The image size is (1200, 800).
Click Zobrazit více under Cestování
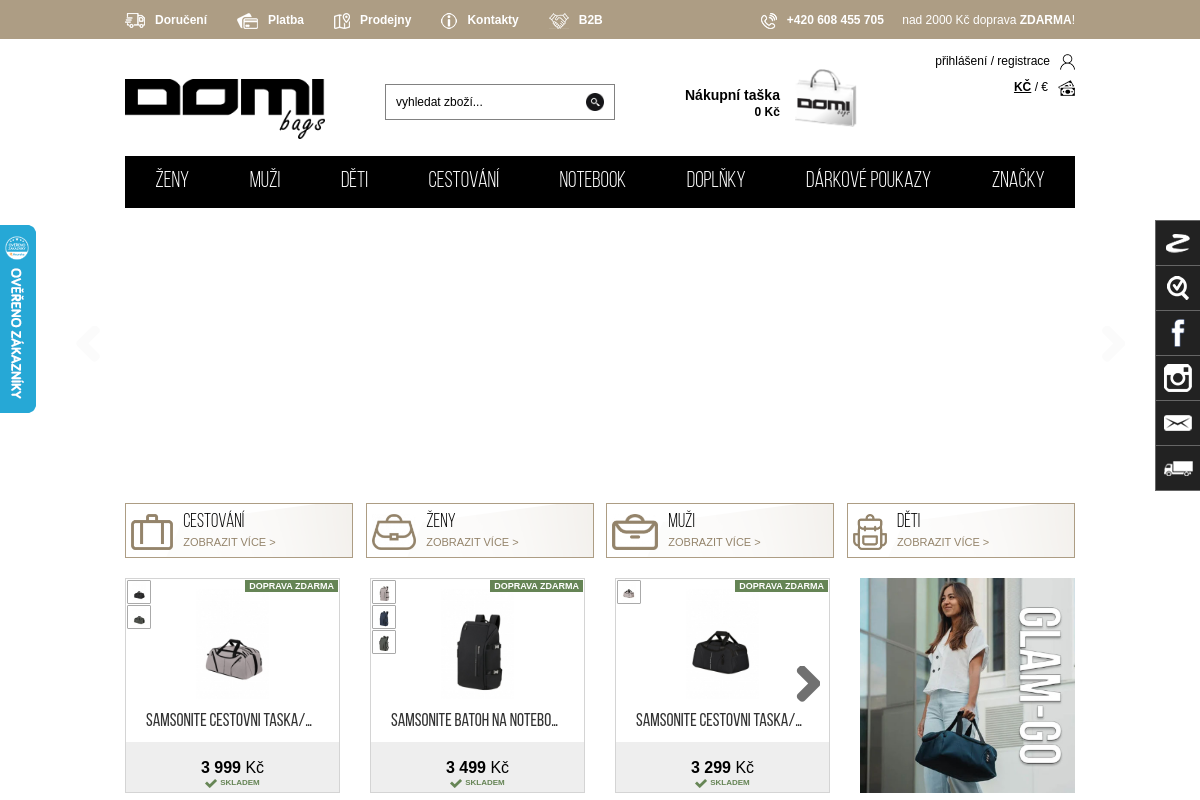click(x=229, y=542)
